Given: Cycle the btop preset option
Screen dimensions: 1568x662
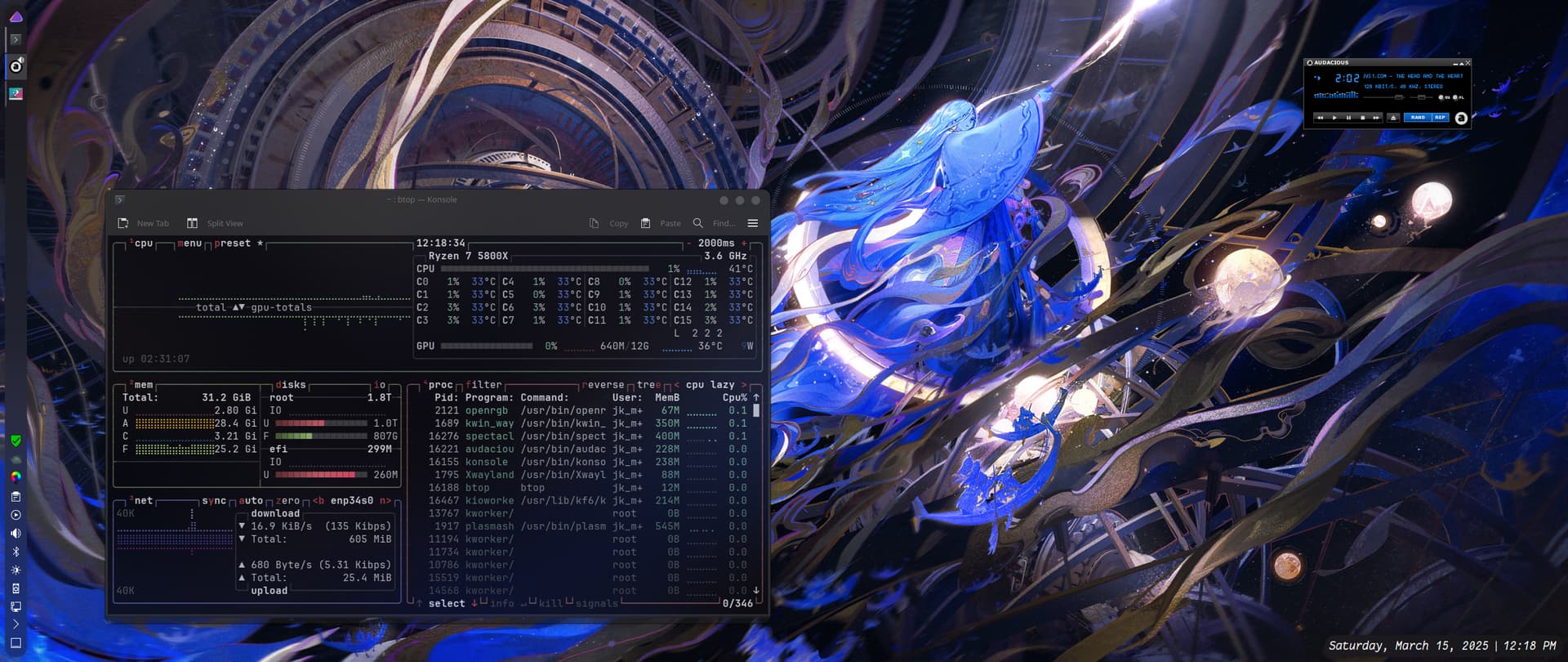Looking at the screenshot, I should click(238, 243).
